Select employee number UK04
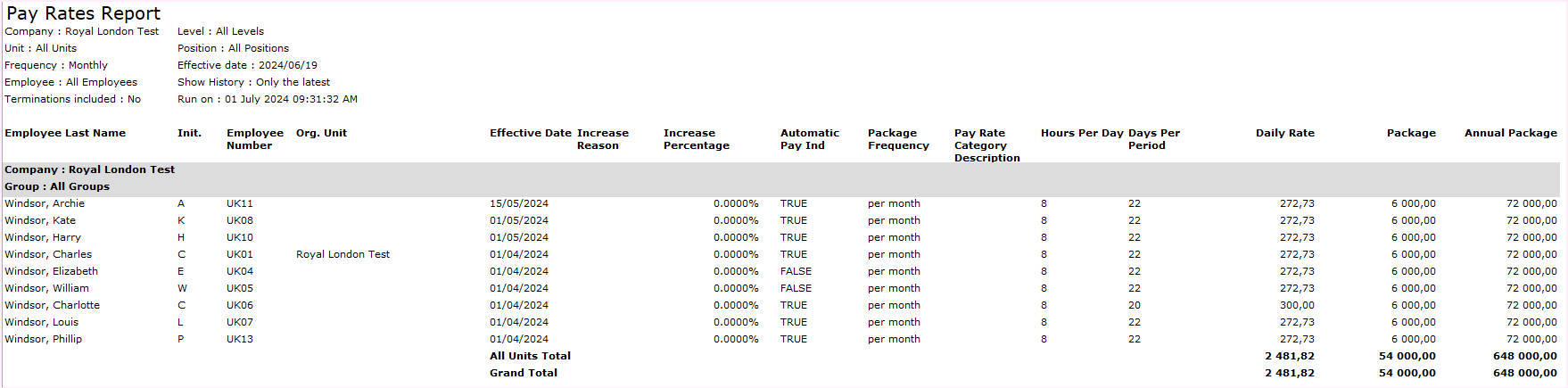The height and width of the screenshot is (388, 1568). (239, 271)
